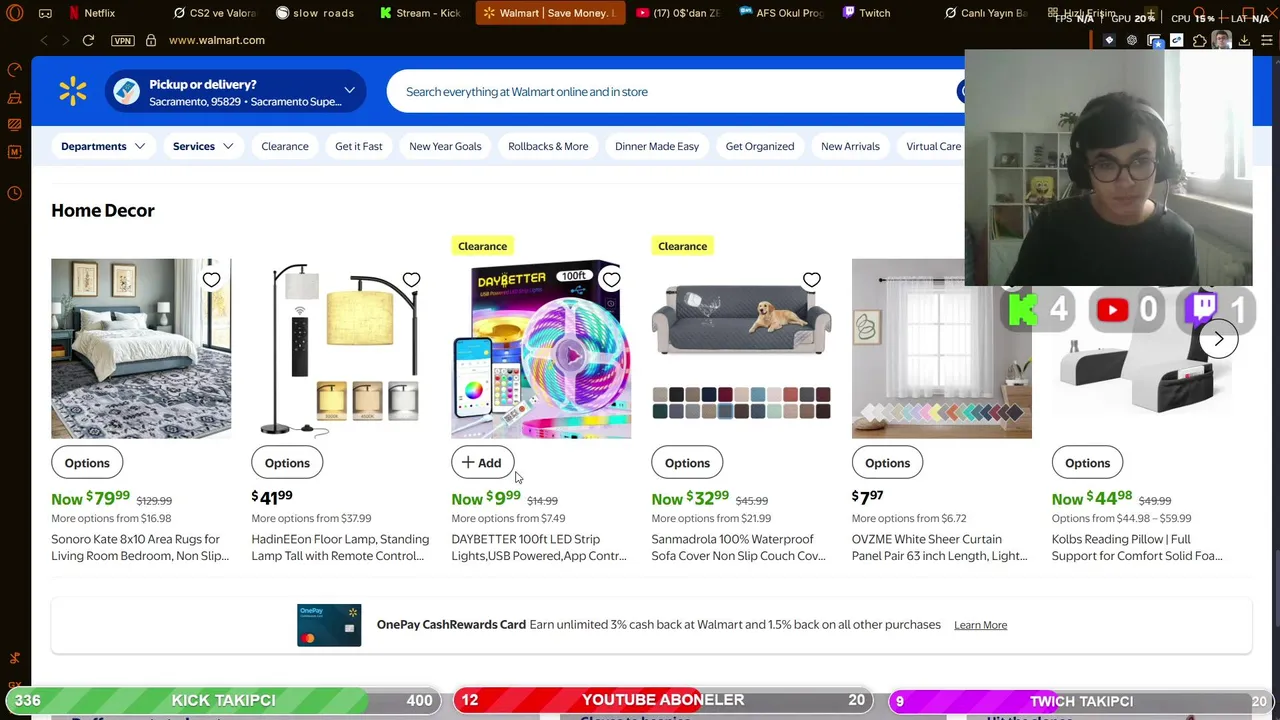This screenshot has height=720, width=1280.
Task: Open the browser profile avatar
Action: coord(1221,40)
